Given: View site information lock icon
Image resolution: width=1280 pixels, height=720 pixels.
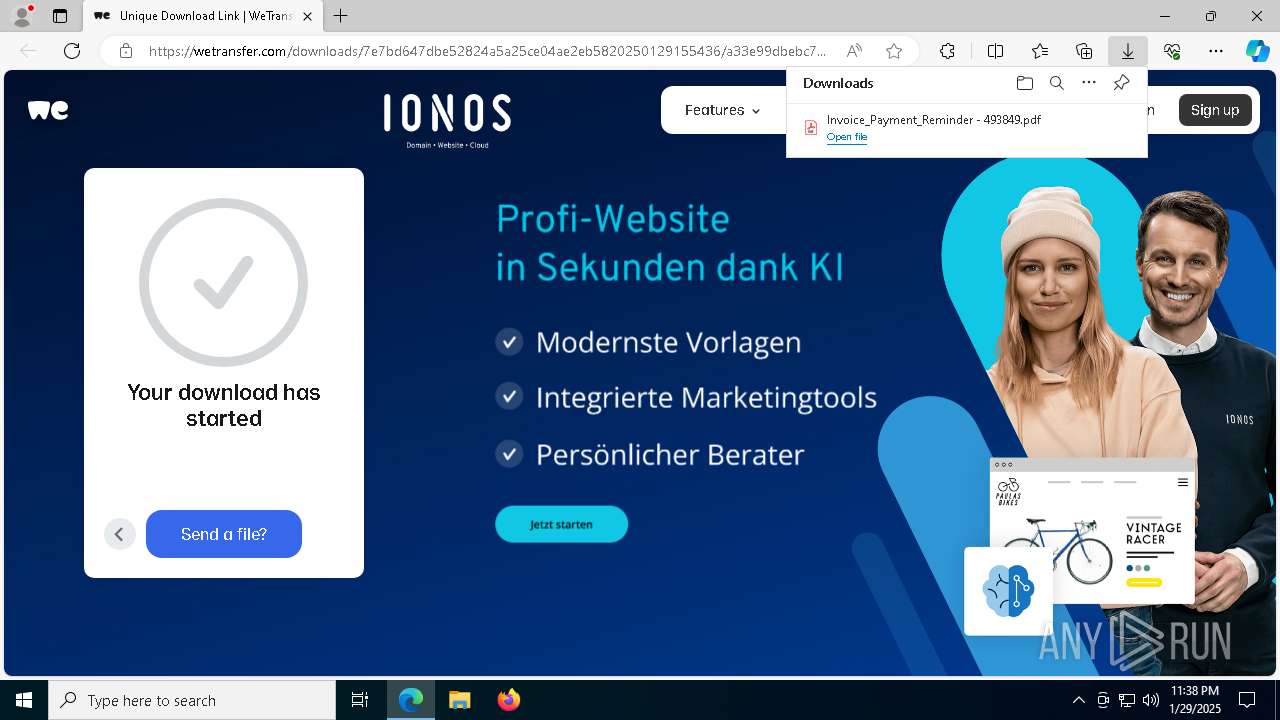Looking at the screenshot, I should tap(126, 51).
